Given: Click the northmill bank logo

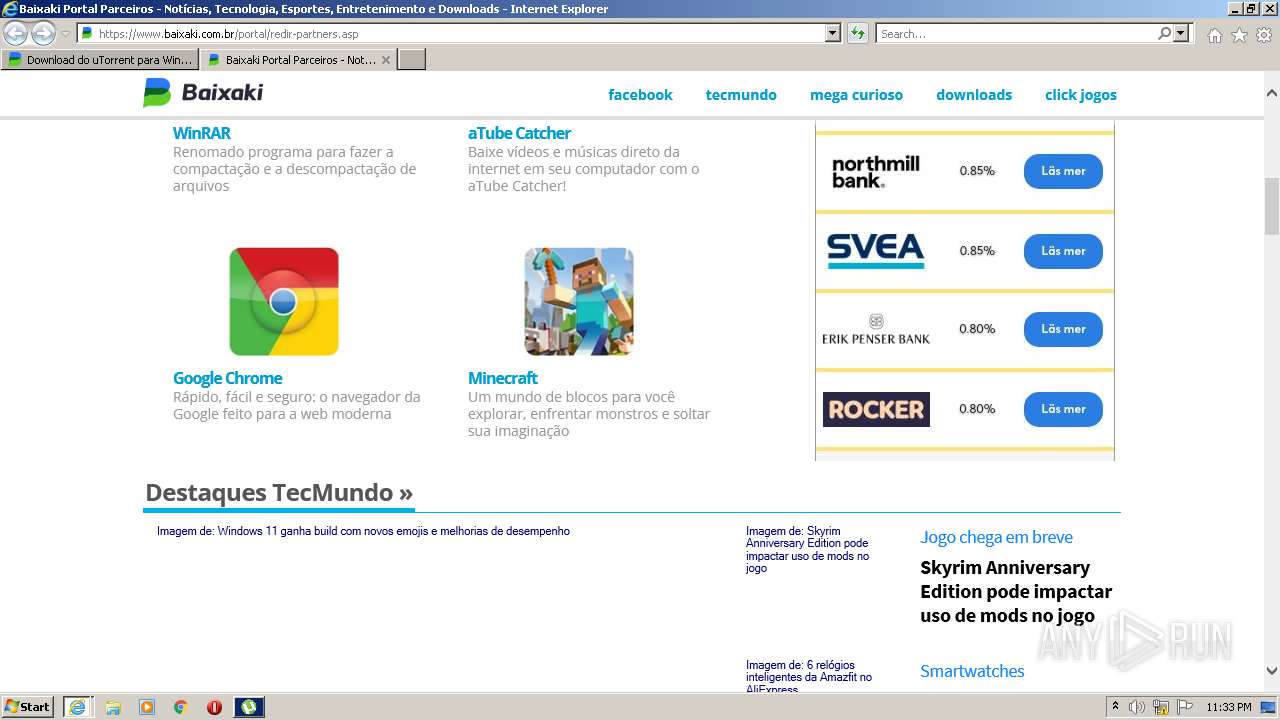Looking at the screenshot, I should coord(876,171).
